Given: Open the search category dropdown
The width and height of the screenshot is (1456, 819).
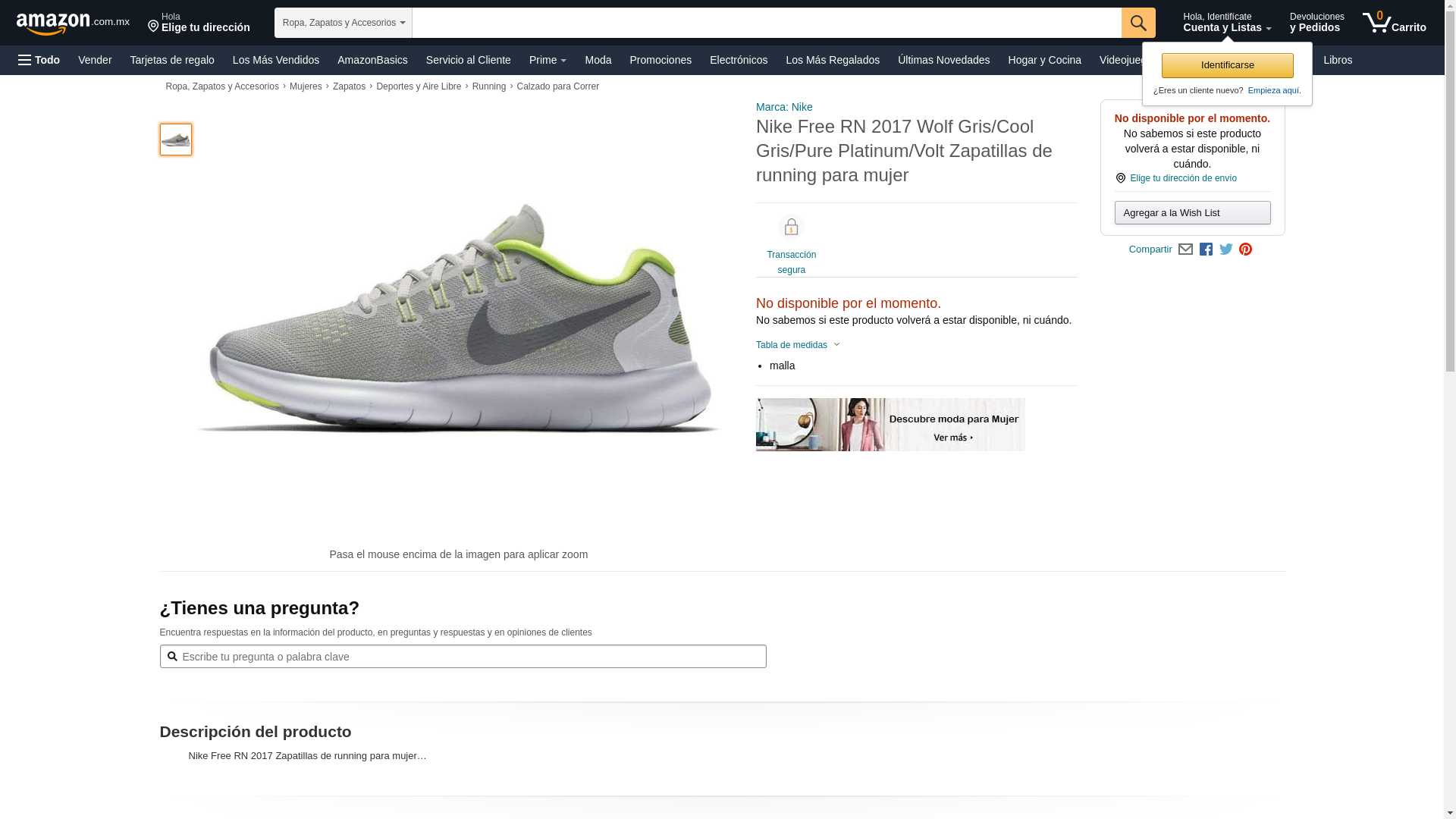Looking at the screenshot, I should tap(343, 23).
